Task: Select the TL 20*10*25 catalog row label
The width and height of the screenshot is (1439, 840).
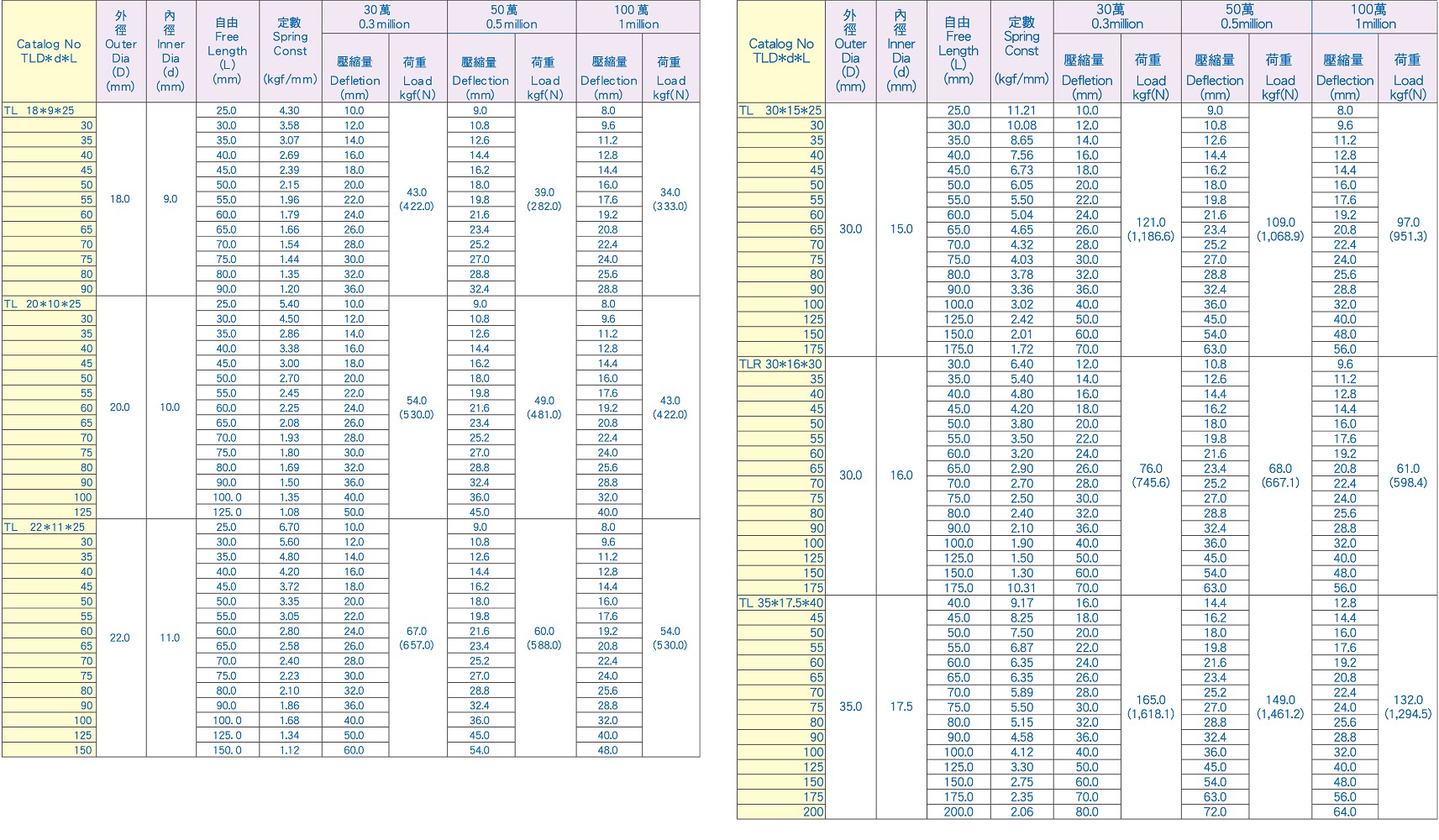Action: click(49, 304)
